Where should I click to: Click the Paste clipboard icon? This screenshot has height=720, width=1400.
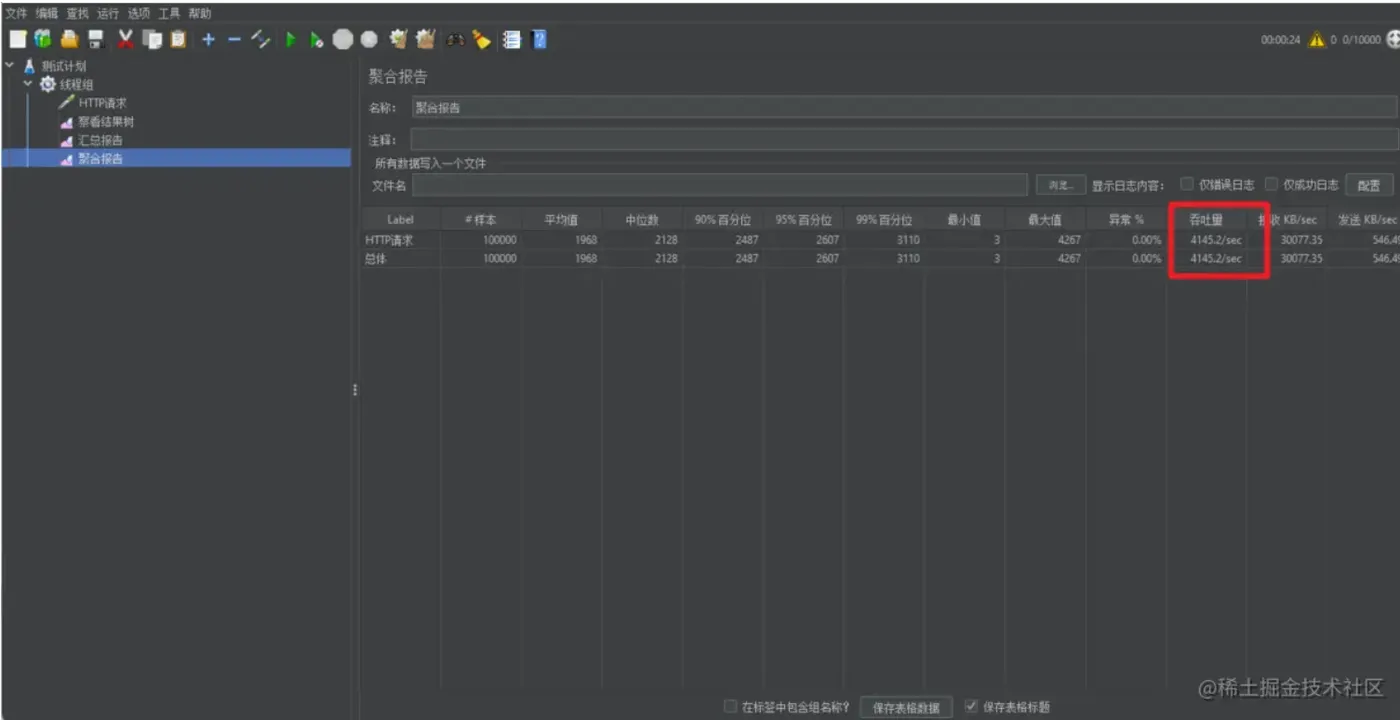(x=178, y=39)
